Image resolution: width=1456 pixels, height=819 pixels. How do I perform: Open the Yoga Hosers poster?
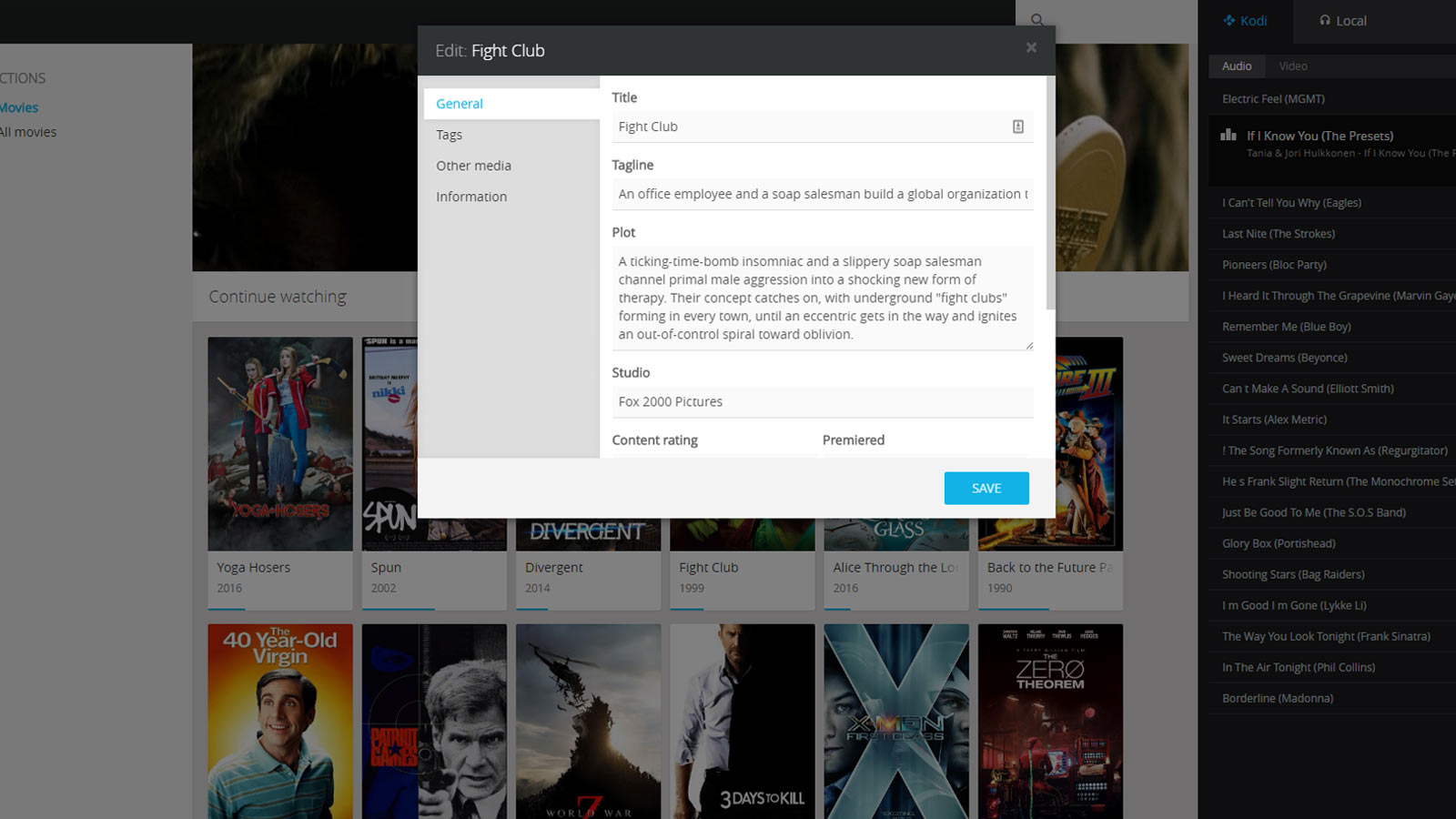(x=280, y=444)
